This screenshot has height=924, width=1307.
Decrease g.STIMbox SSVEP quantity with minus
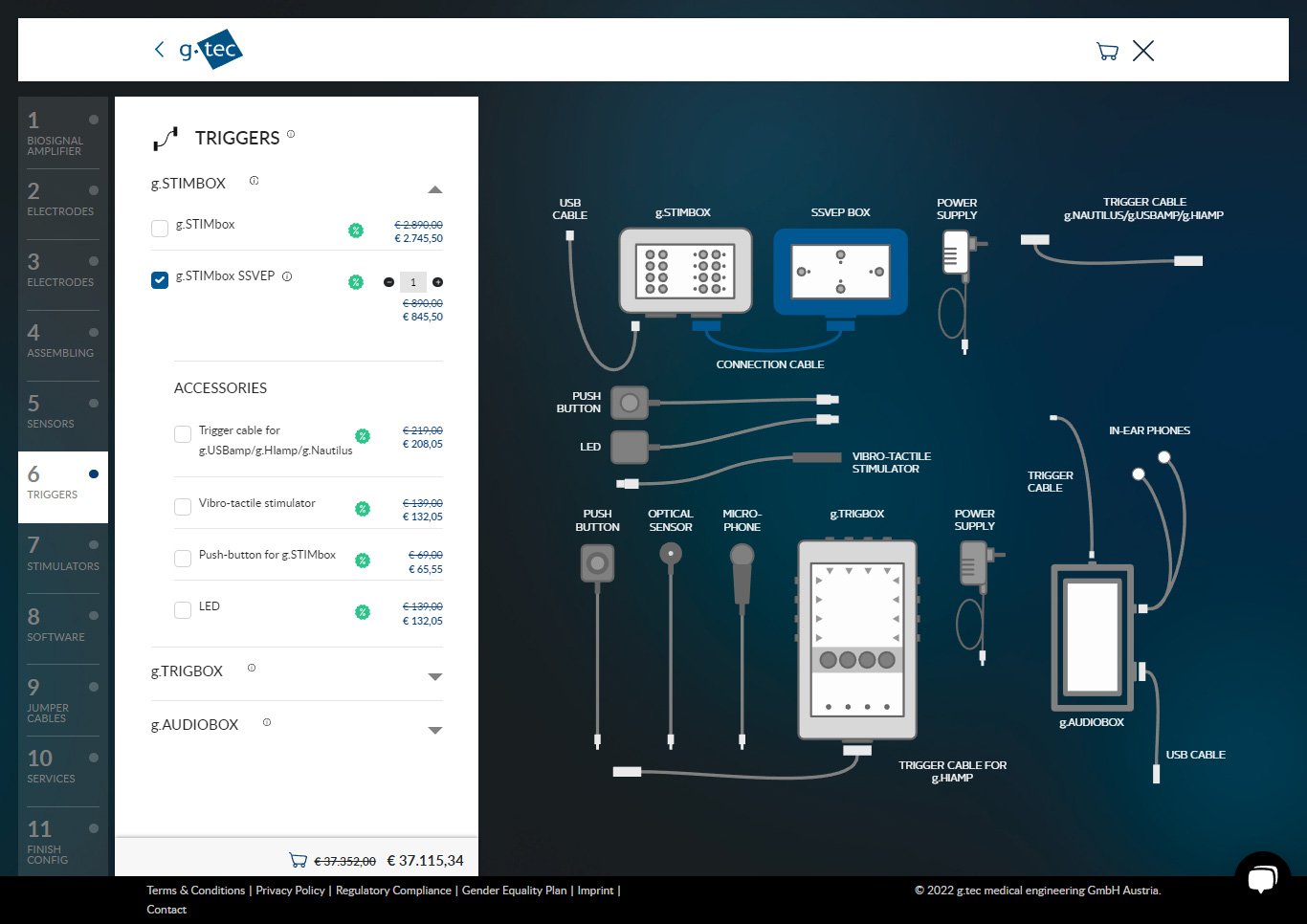tap(388, 282)
